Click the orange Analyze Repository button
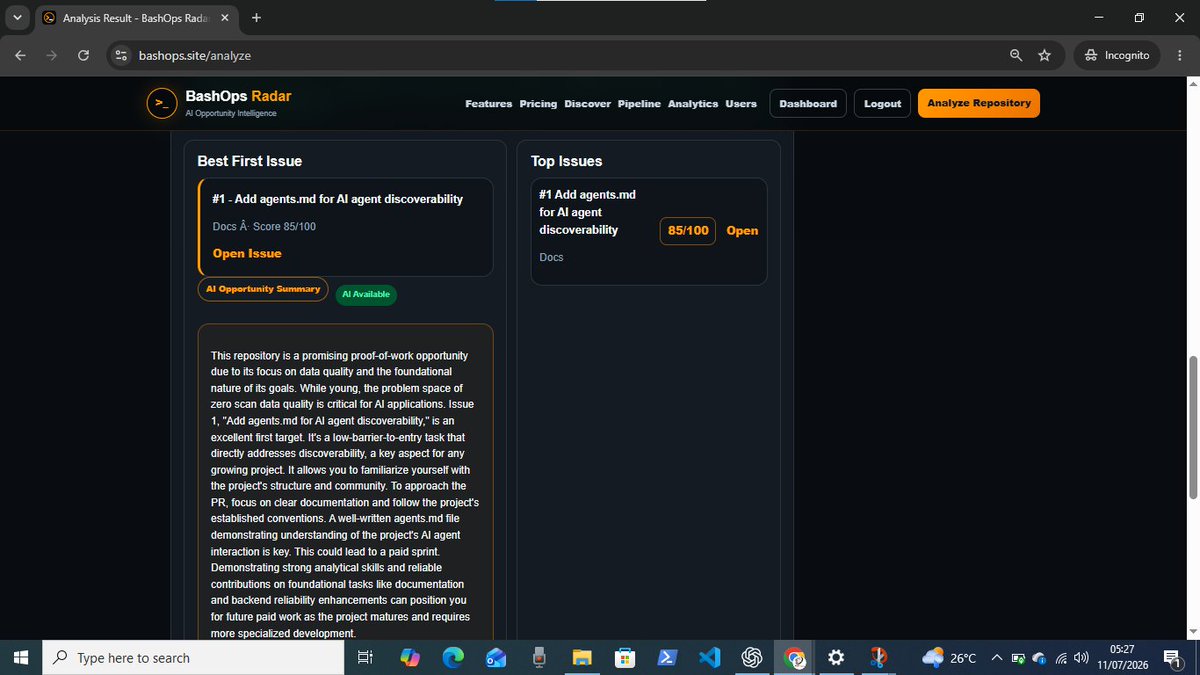 point(979,103)
